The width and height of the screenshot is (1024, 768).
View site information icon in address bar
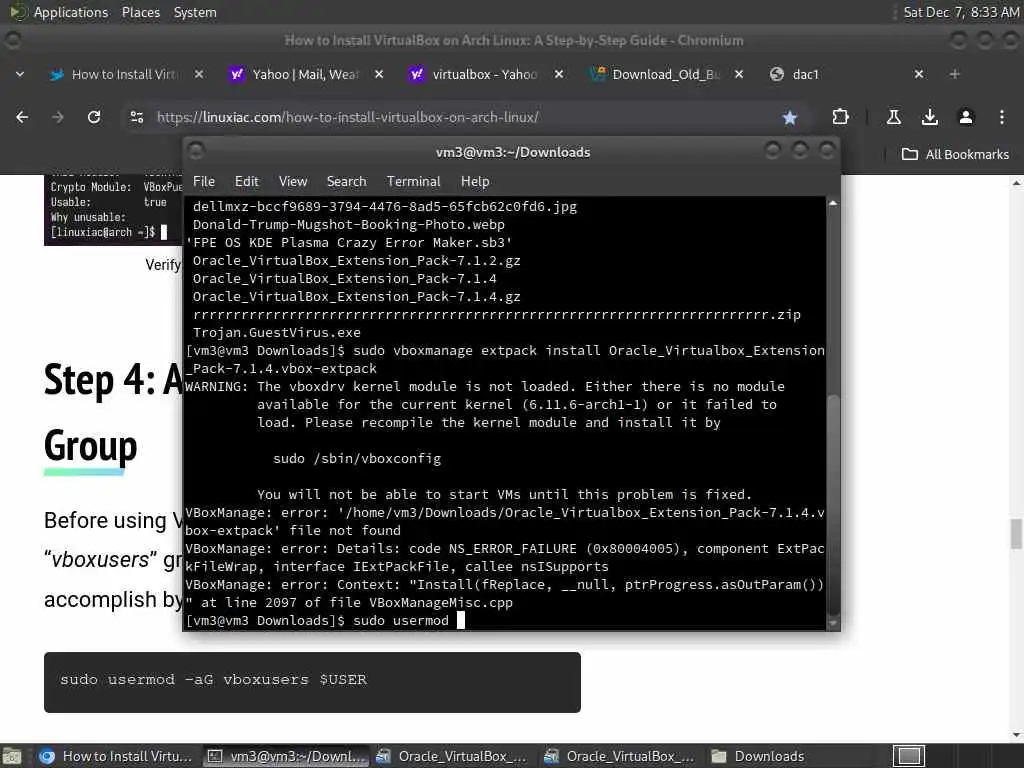(x=136, y=118)
